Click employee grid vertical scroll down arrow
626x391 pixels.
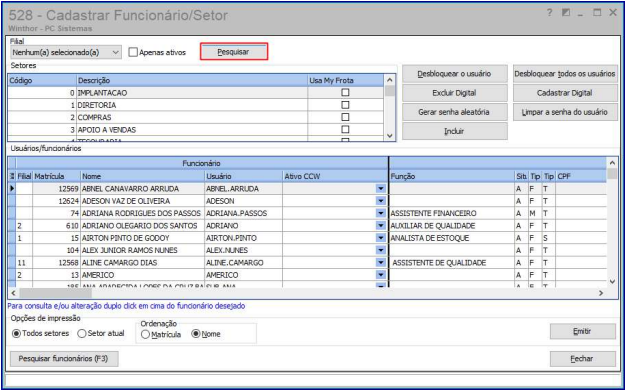[612, 282]
